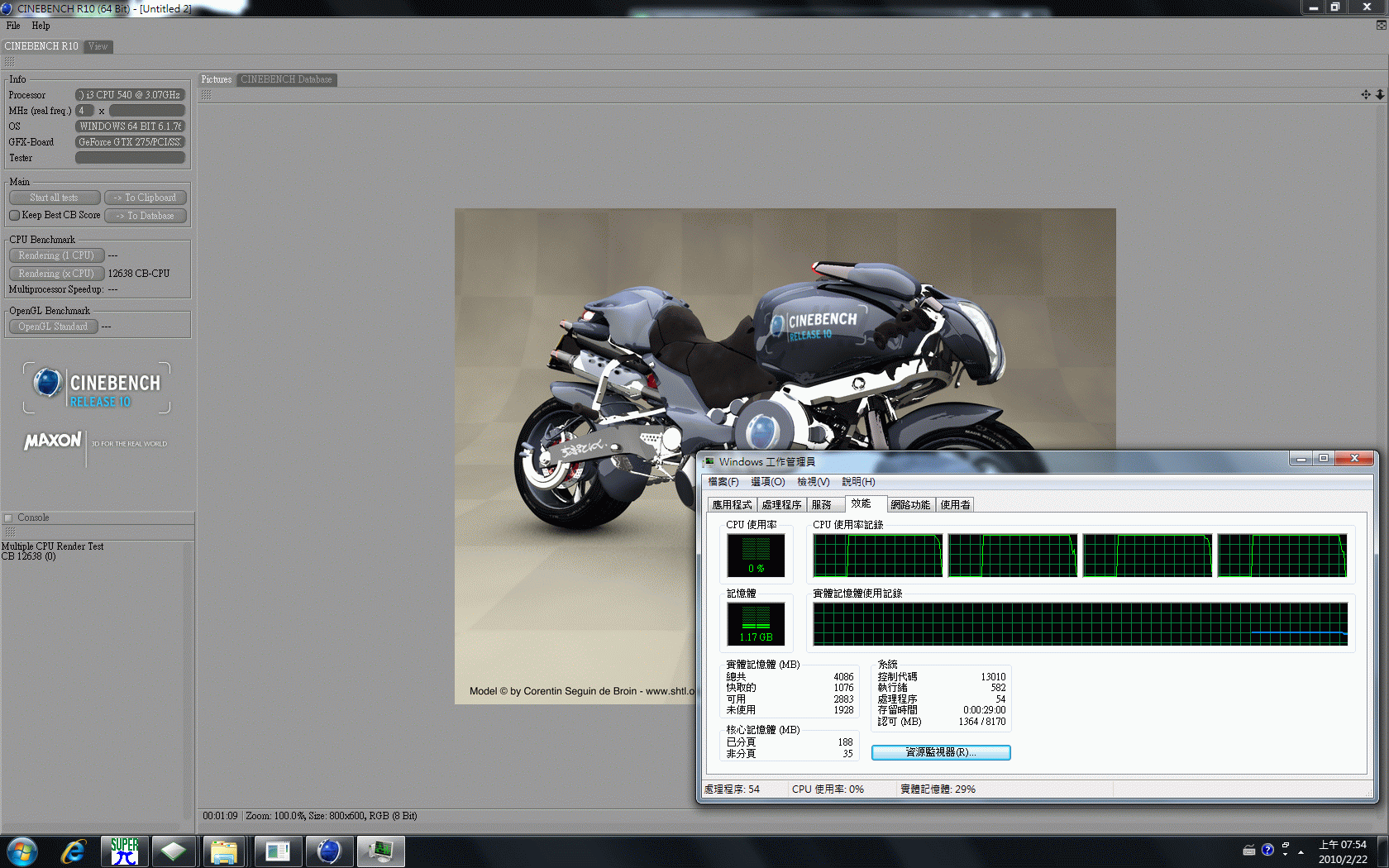Click the CPU usage 0 % meter
The width and height of the screenshot is (1389, 868).
click(x=756, y=555)
